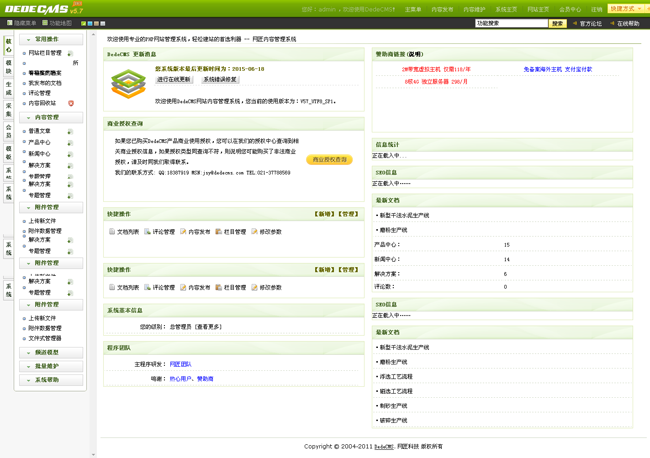The height and width of the screenshot is (458, 650).
Task: Open 内容发布 in the top navigation
Action: (442, 10)
